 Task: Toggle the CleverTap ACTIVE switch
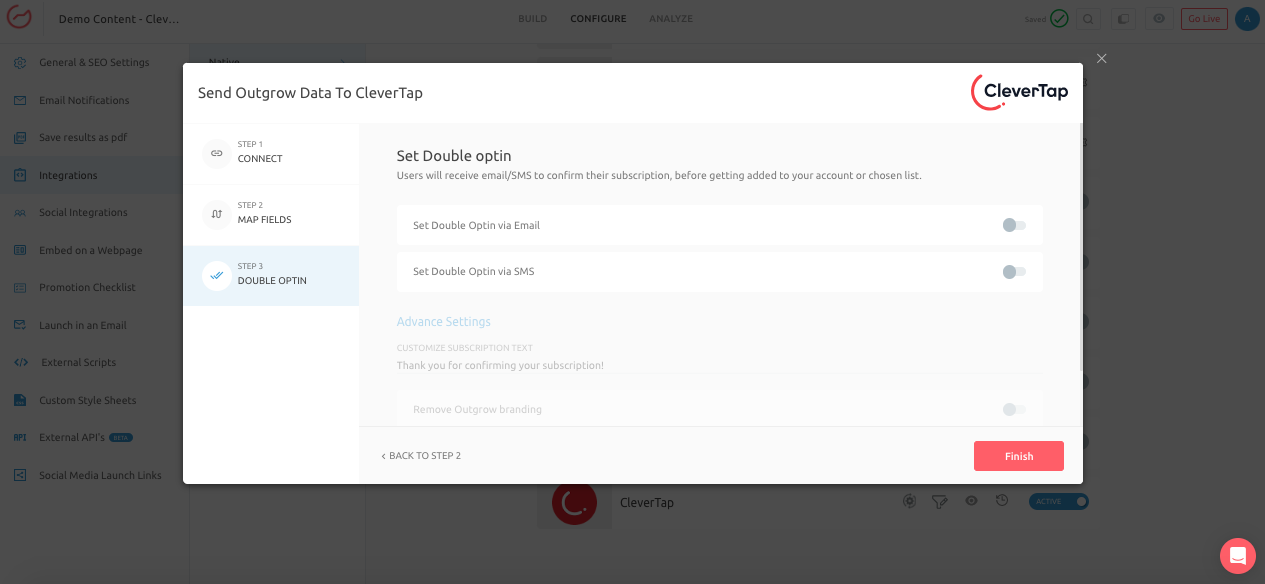1058,501
